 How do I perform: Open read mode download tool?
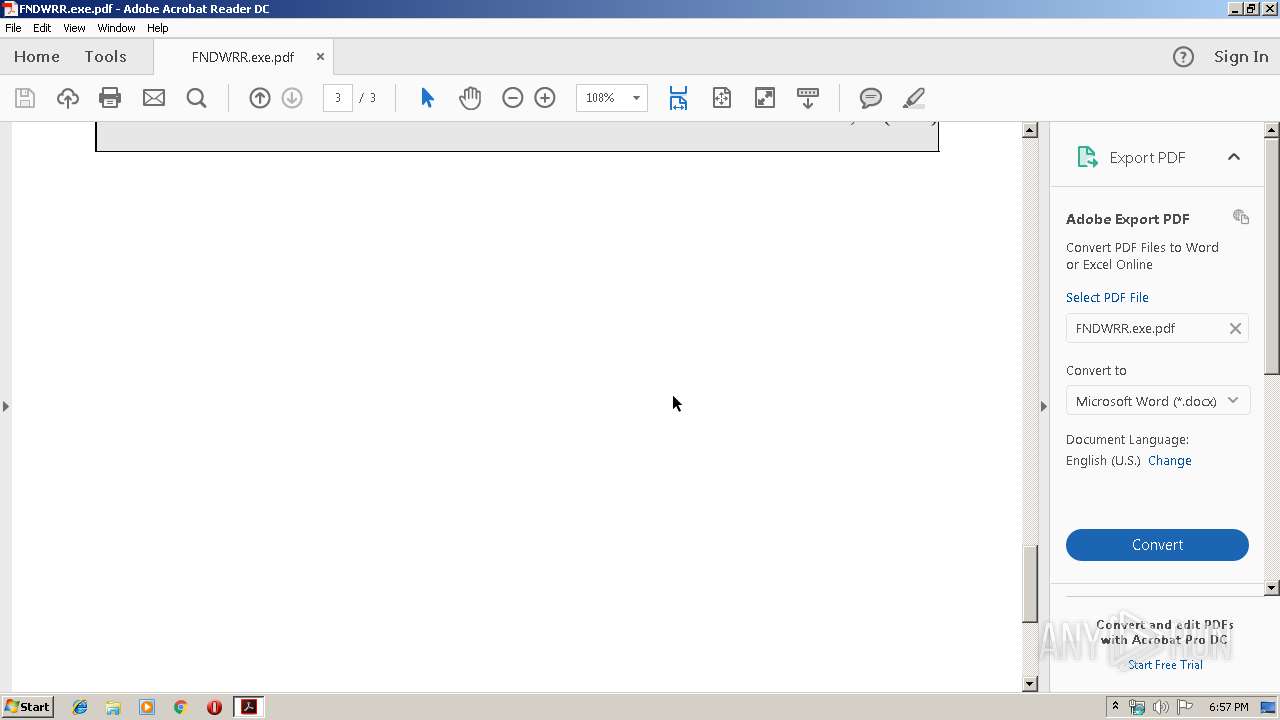[808, 98]
